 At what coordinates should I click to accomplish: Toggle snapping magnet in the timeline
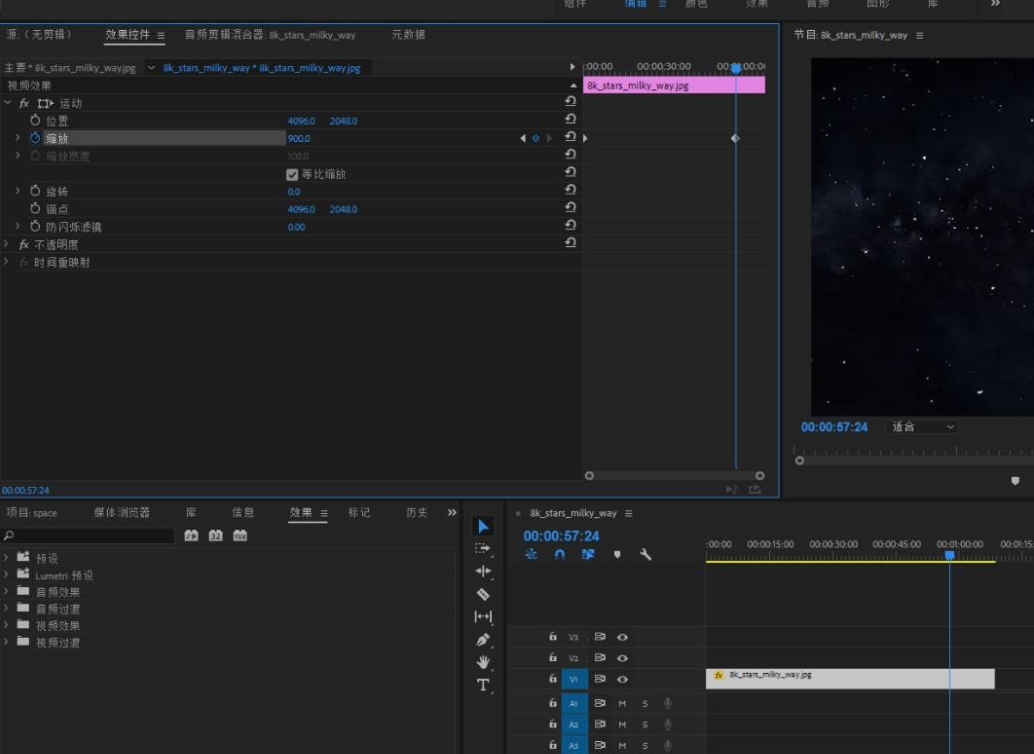560,554
